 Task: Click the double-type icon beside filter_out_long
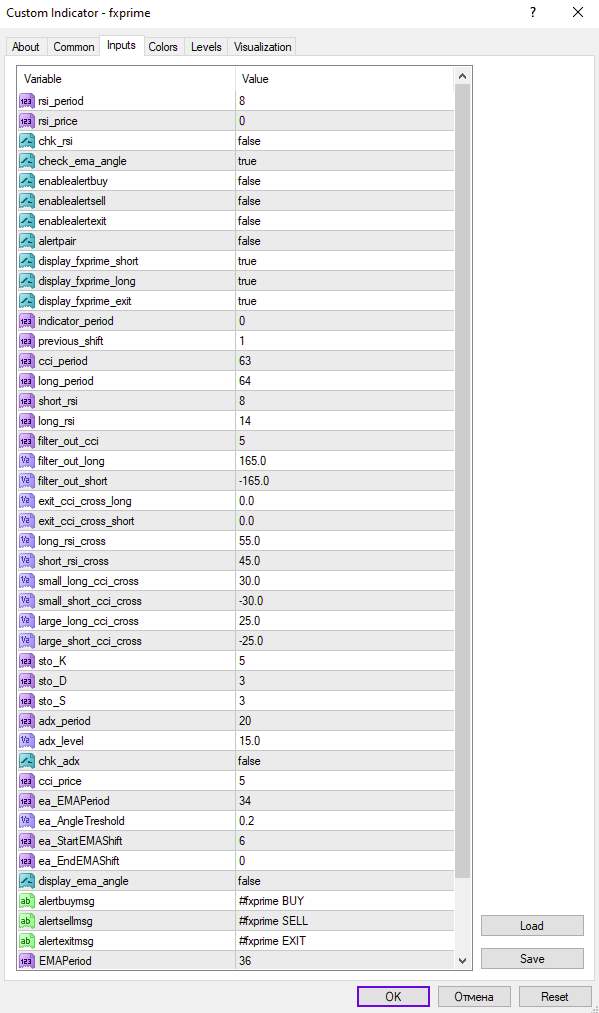pos(26,461)
